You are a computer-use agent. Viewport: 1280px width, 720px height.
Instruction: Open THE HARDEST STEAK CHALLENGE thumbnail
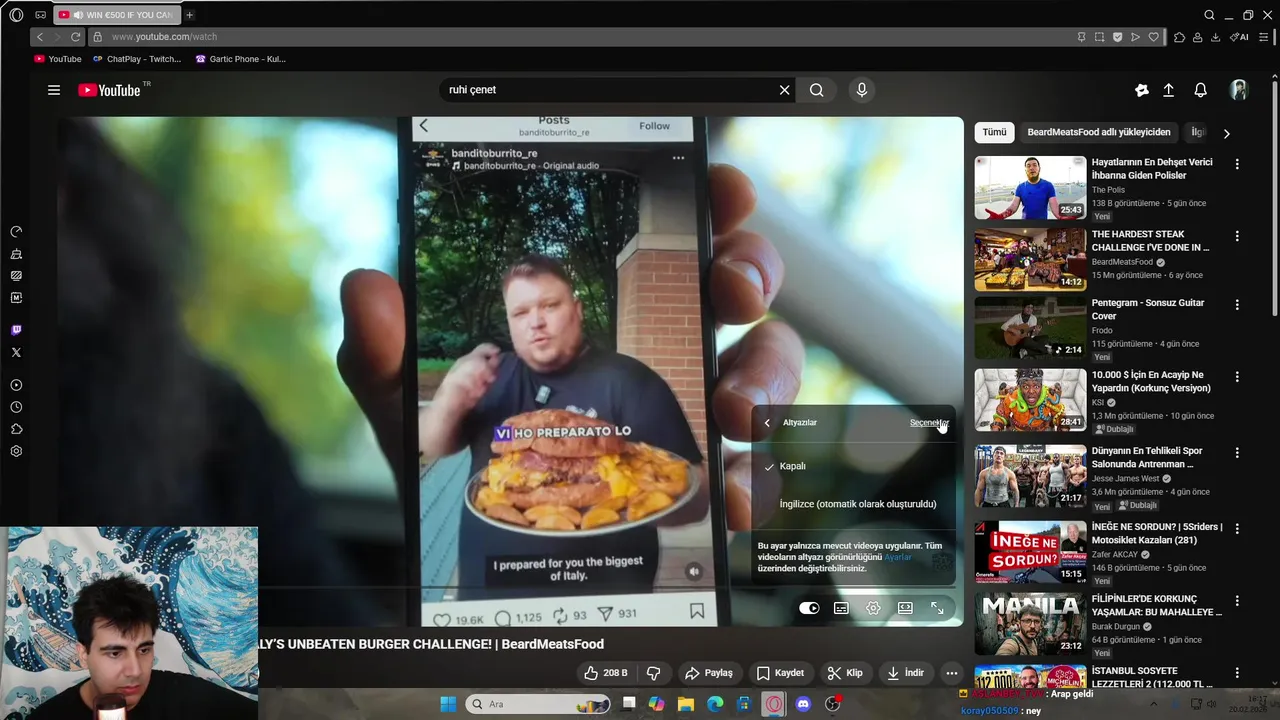tap(1030, 259)
